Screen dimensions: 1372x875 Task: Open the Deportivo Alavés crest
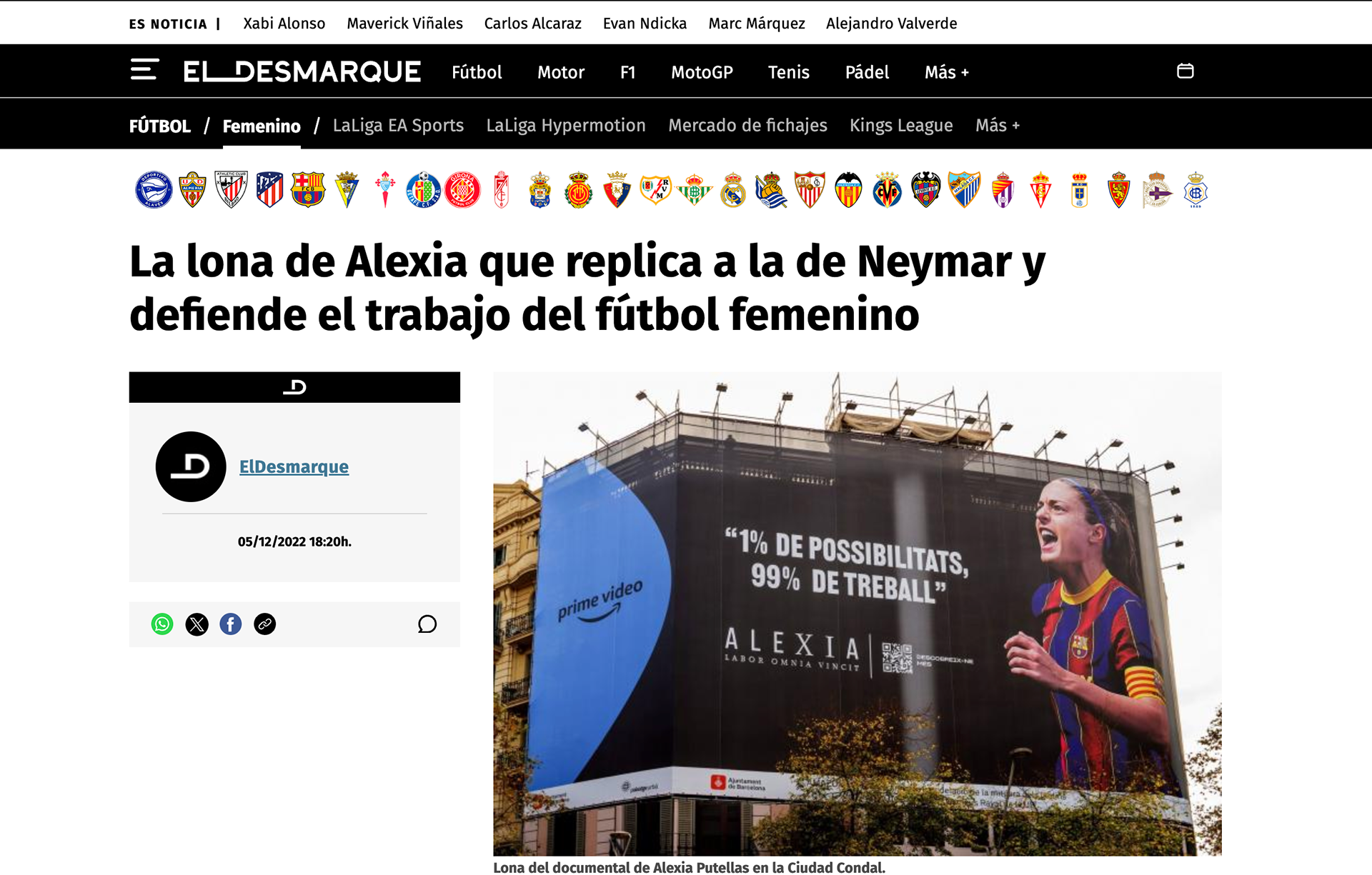[x=154, y=190]
